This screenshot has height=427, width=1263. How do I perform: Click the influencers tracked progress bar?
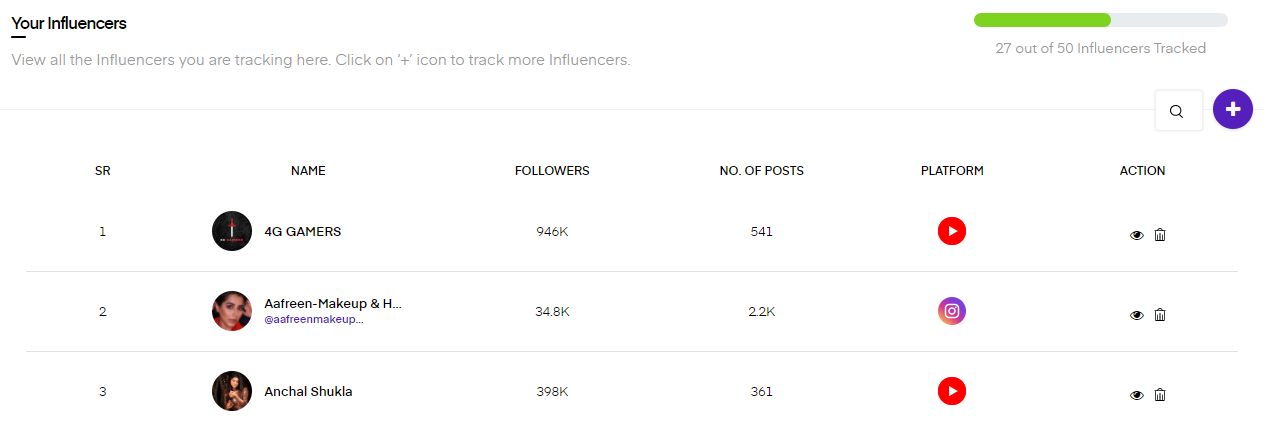(x=1100, y=20)
